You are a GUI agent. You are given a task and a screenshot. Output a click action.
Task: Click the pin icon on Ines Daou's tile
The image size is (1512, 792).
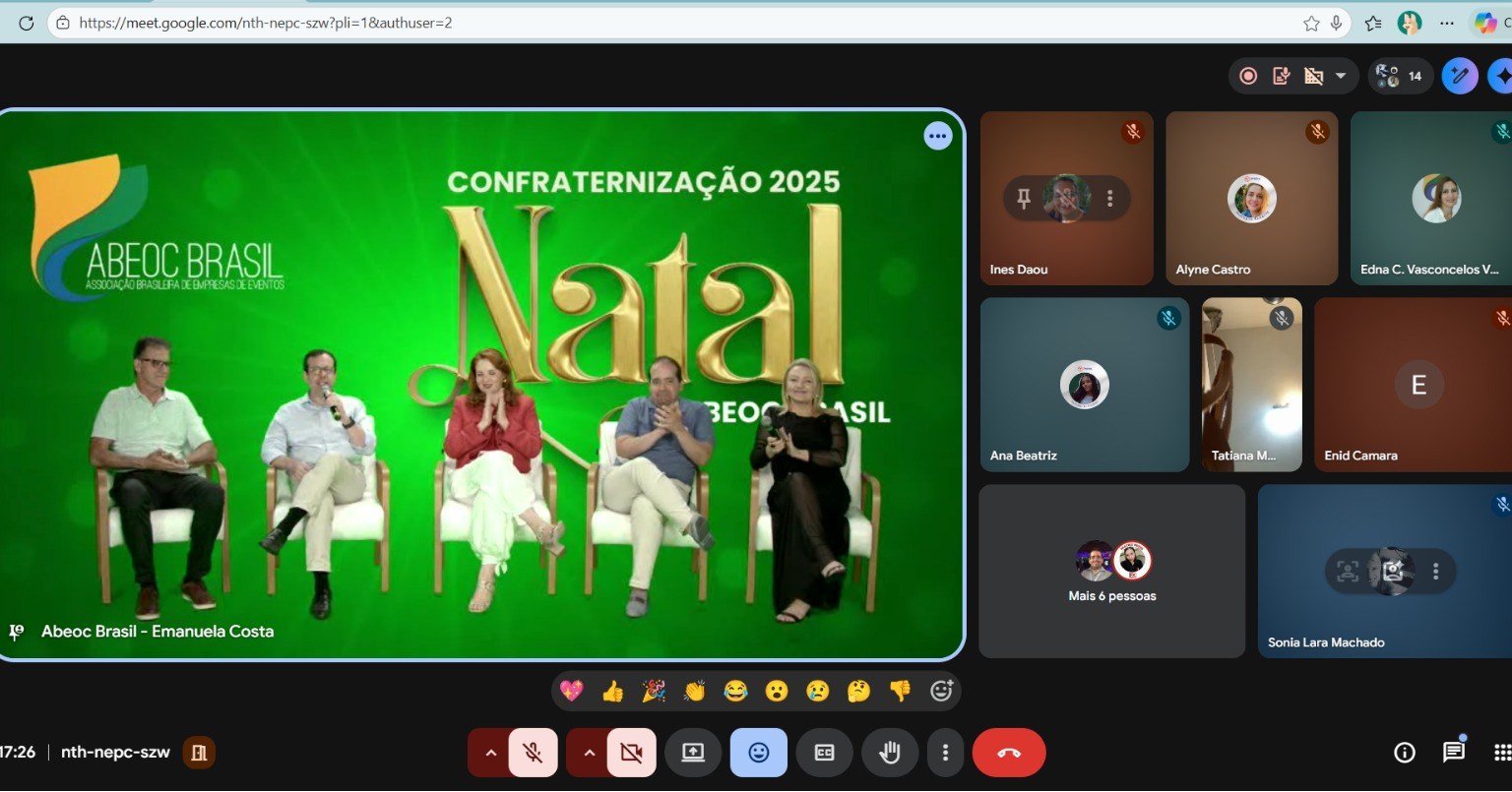click(1024, 199)
